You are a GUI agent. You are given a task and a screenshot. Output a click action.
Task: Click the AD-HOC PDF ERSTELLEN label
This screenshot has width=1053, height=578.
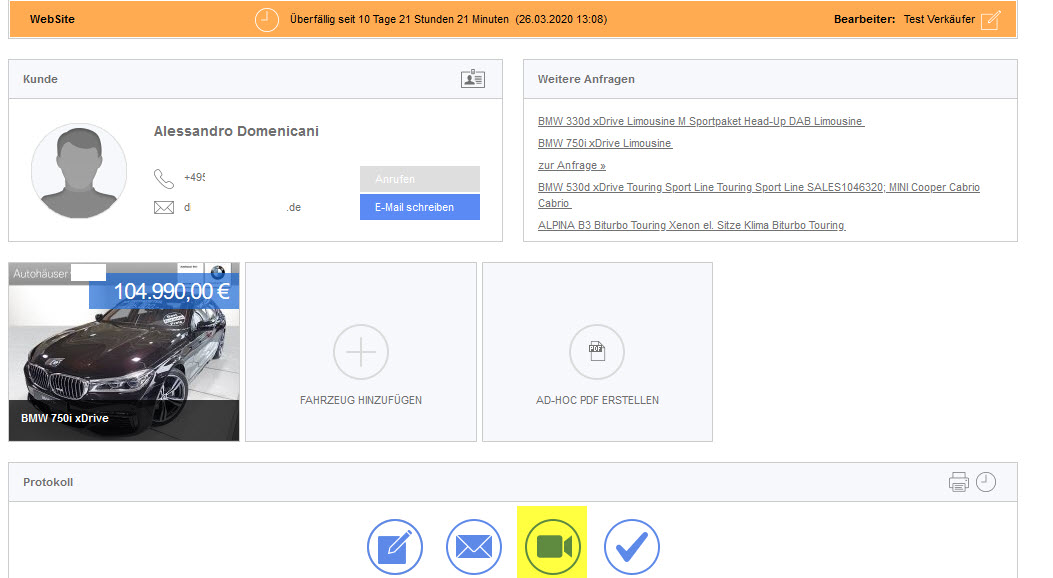597,400
